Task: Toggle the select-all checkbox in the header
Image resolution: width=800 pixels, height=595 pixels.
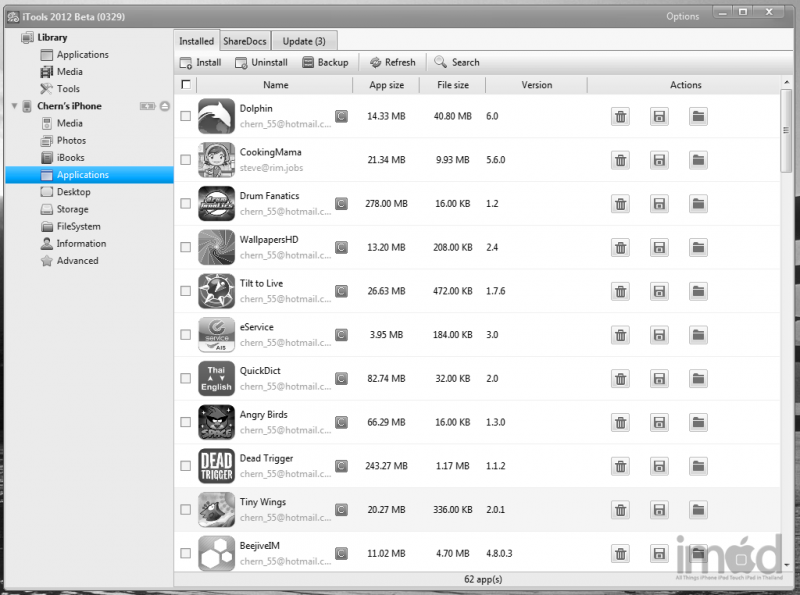Action: click(x=186, y=85)
